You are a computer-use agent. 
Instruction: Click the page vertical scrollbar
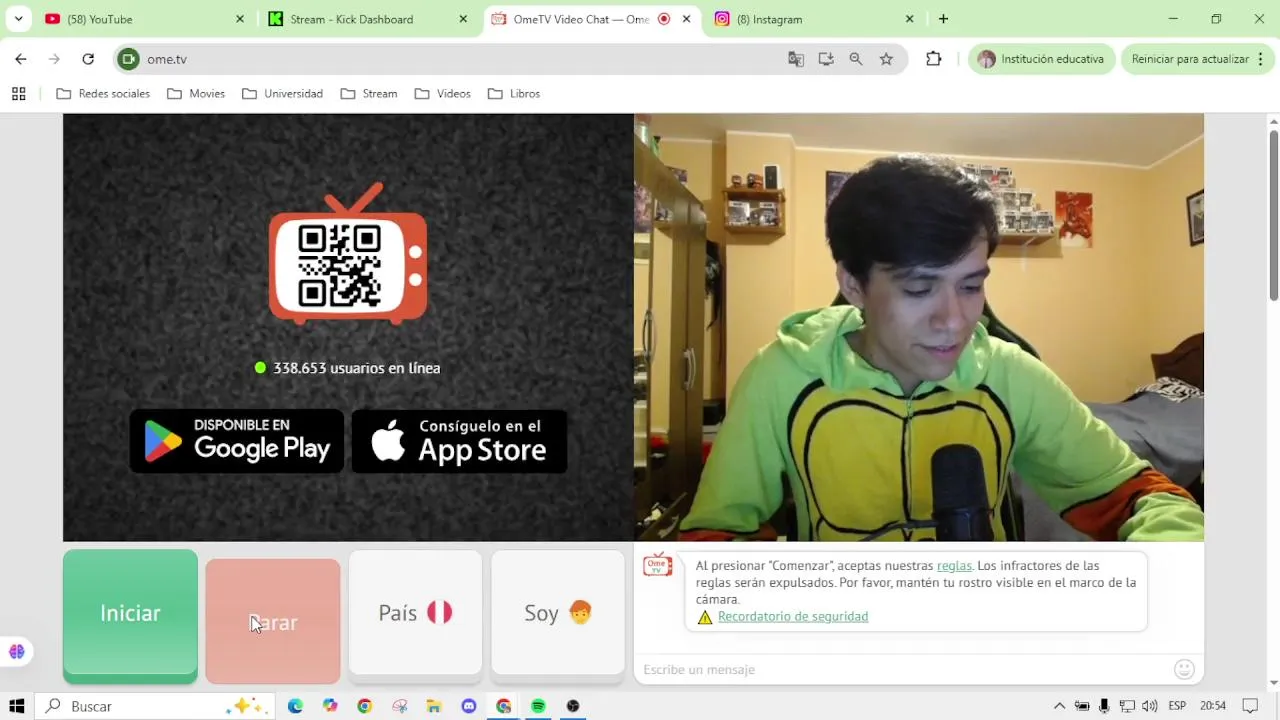pos(1273,215)
